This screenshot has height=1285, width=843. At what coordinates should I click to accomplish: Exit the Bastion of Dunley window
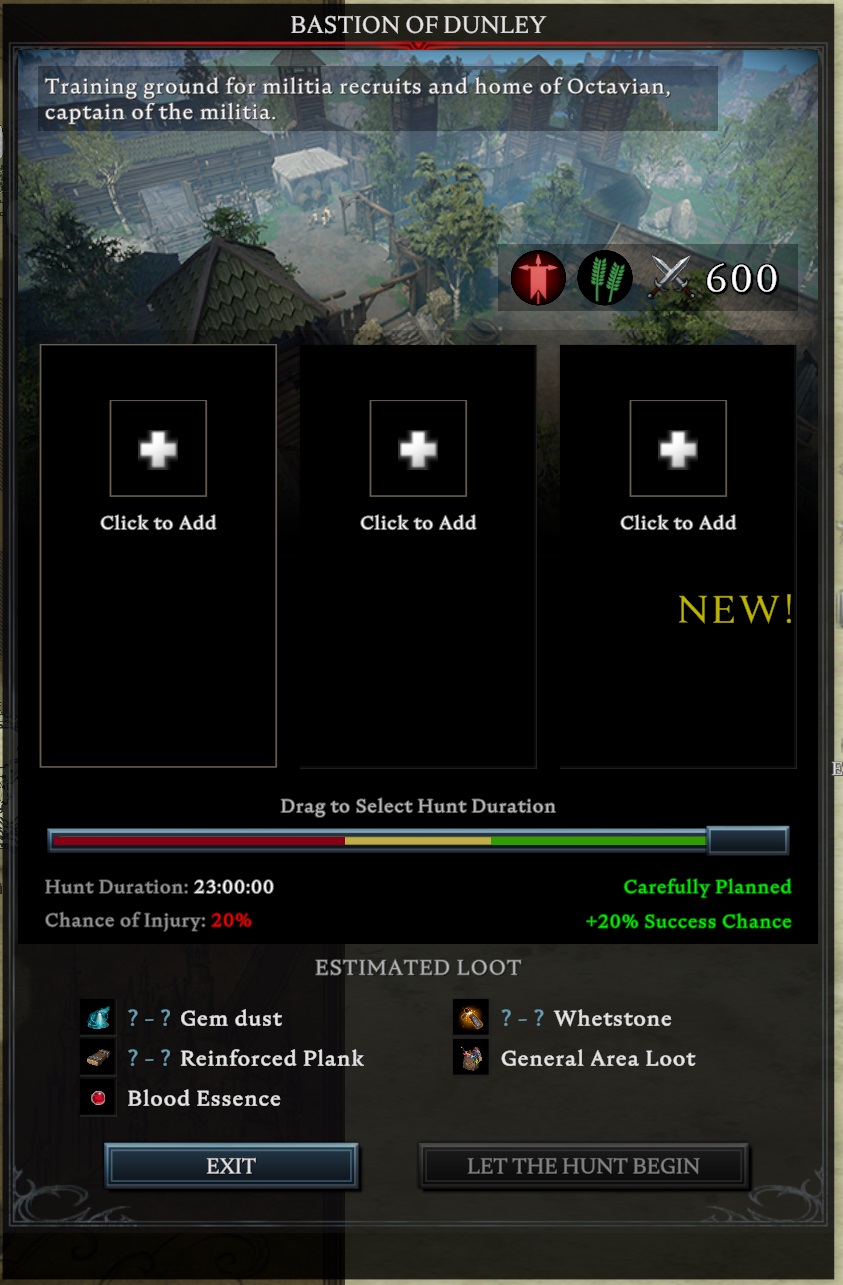click(x=231, y=1166)
